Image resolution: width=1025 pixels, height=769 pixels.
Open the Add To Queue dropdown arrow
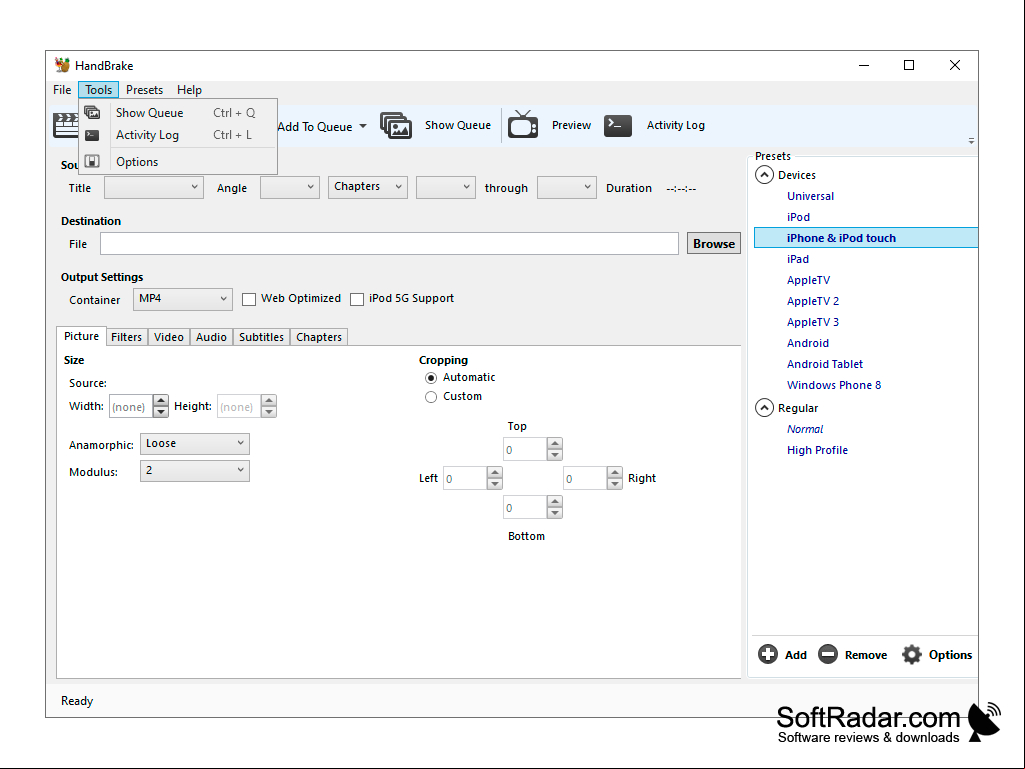[x=363, y=126]
